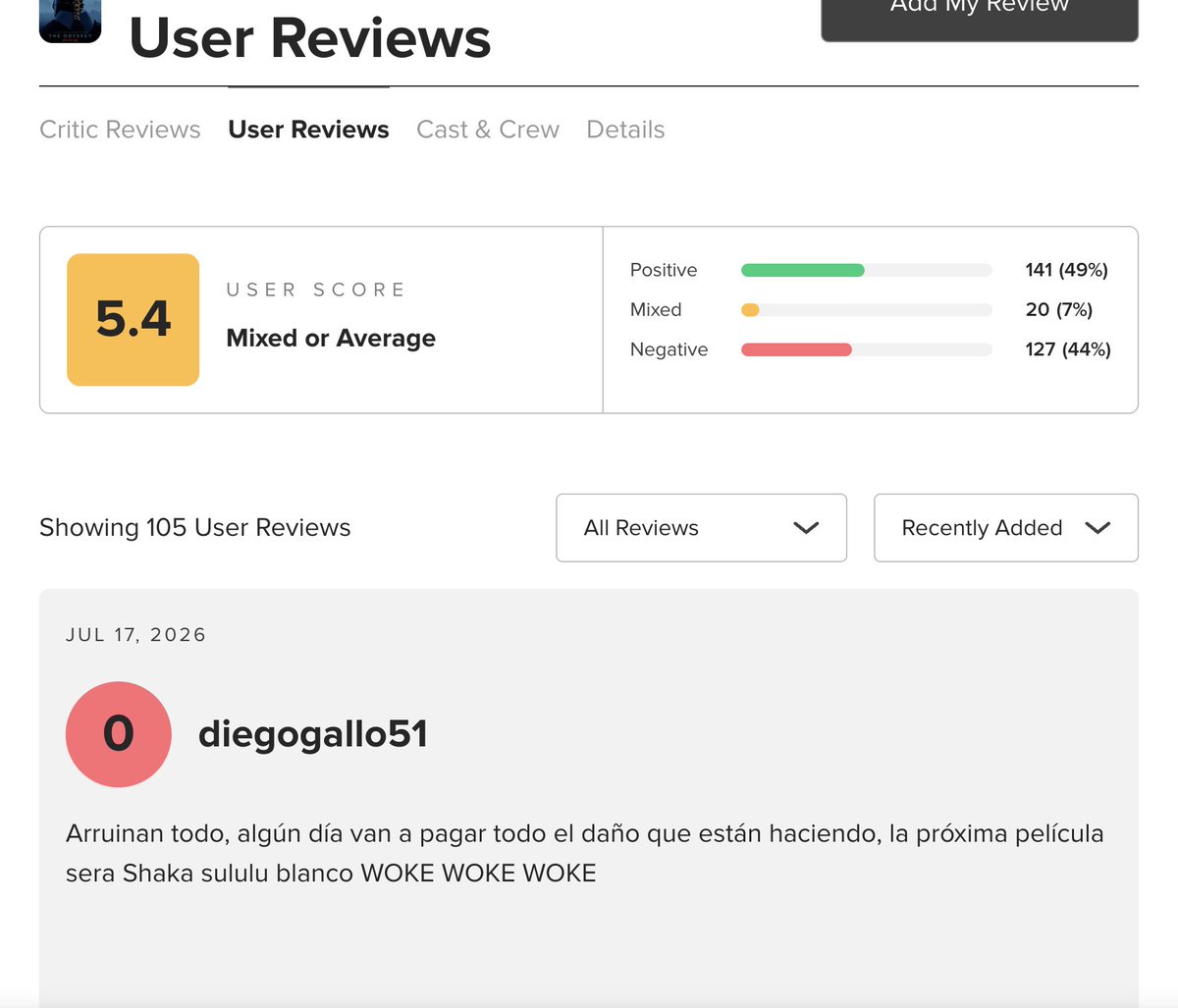
Task: Click the 5.4 user score badge
Action: pos(134,320)
